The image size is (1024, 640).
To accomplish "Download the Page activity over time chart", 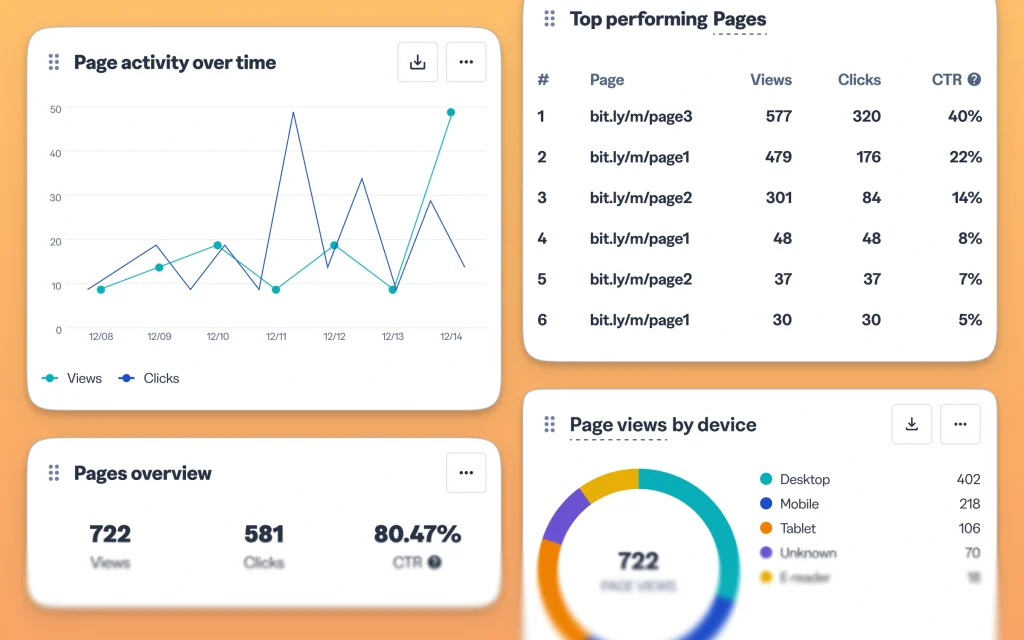I will (417, 62).
